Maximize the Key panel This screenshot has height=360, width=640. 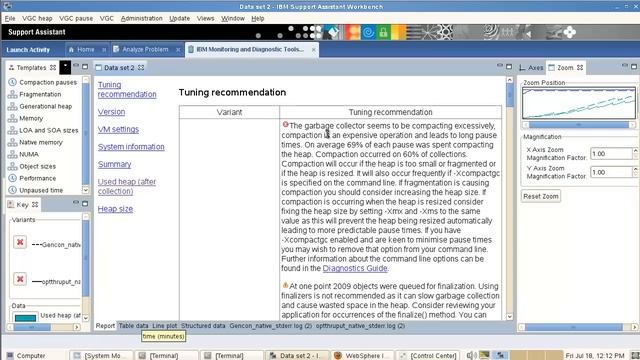pos(85,203)
